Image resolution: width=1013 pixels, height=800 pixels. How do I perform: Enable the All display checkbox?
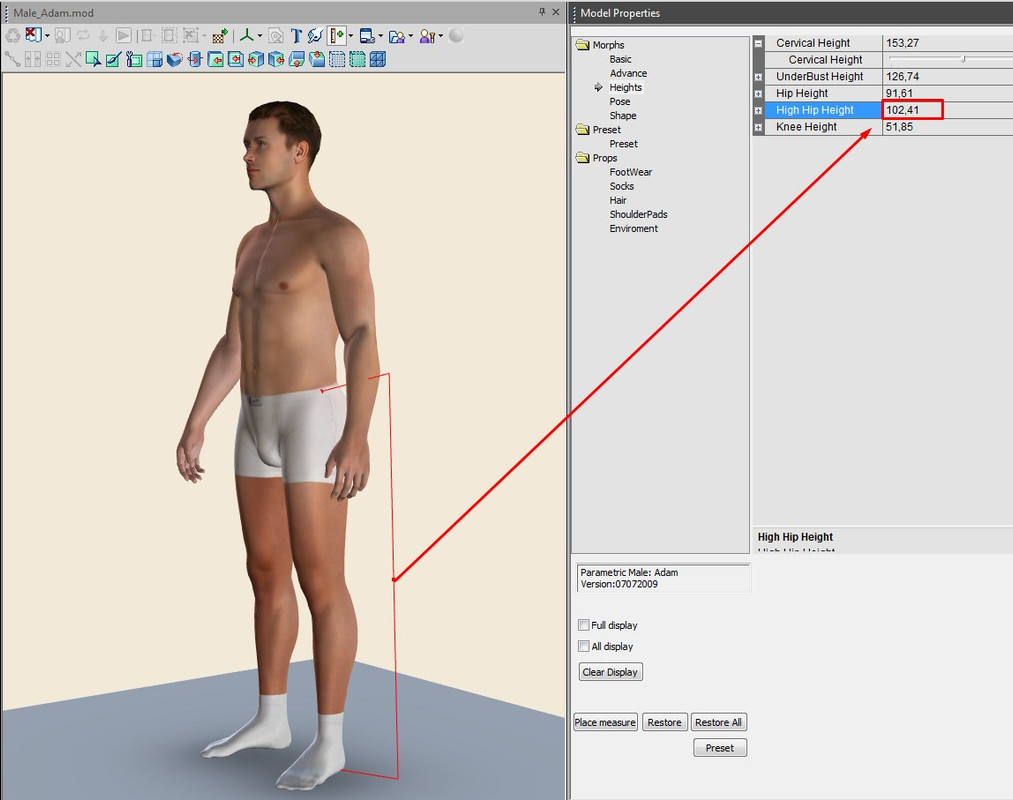point(583,646)
